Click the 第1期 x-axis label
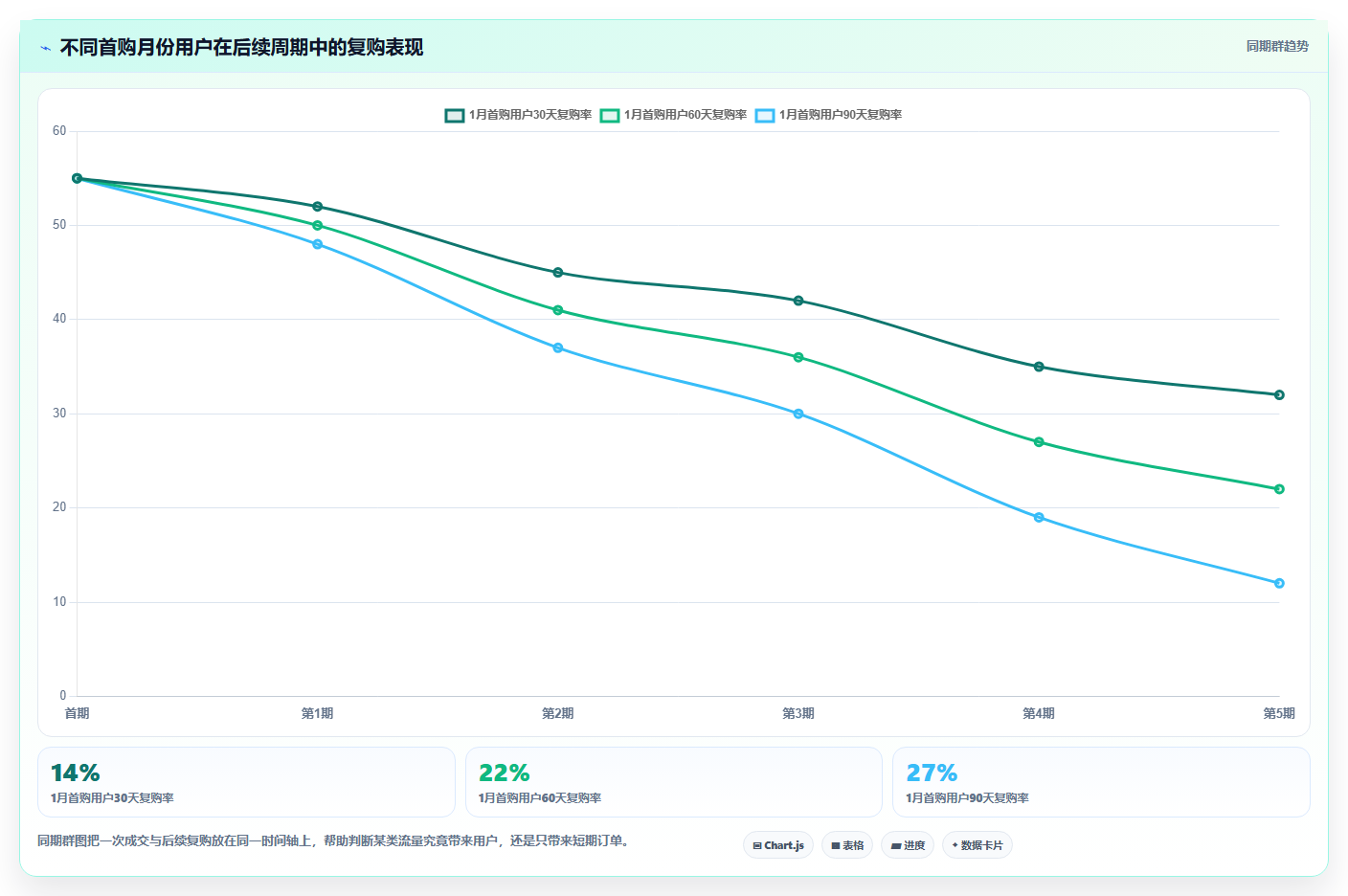Image resolution: width=1348 pixels, height=896 pixels. pyautogui.click(x=318, y=713)
